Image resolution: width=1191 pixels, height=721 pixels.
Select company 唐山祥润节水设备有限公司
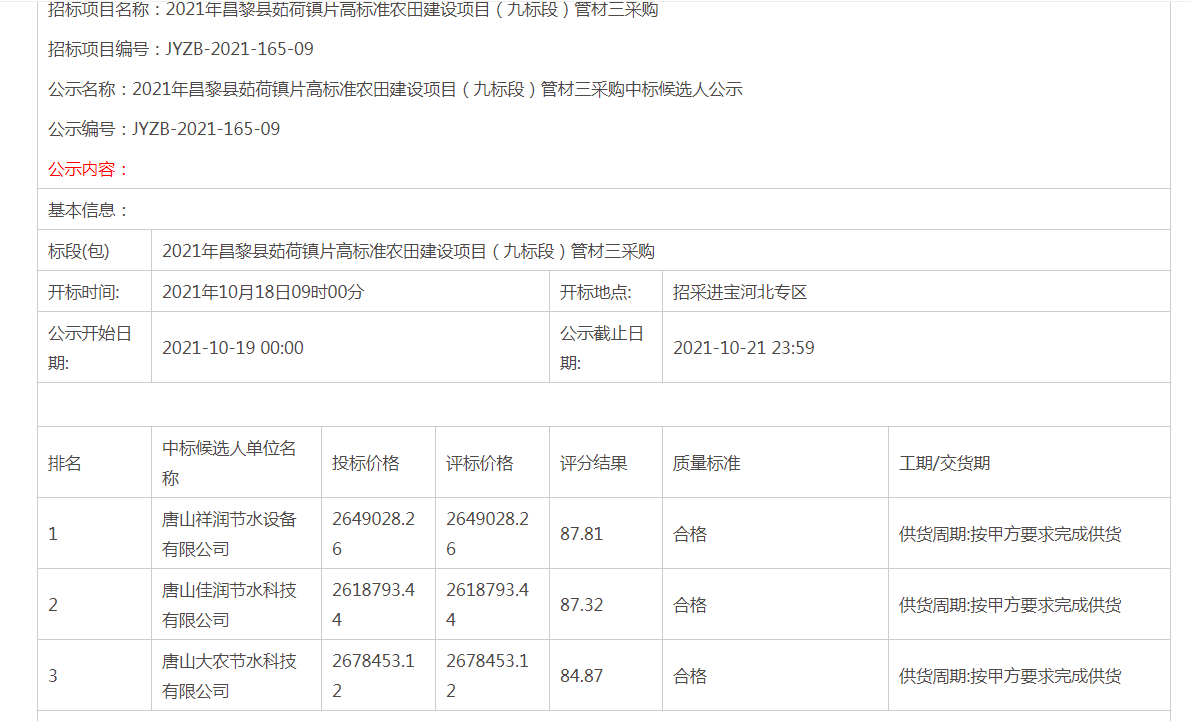point(229,534)
